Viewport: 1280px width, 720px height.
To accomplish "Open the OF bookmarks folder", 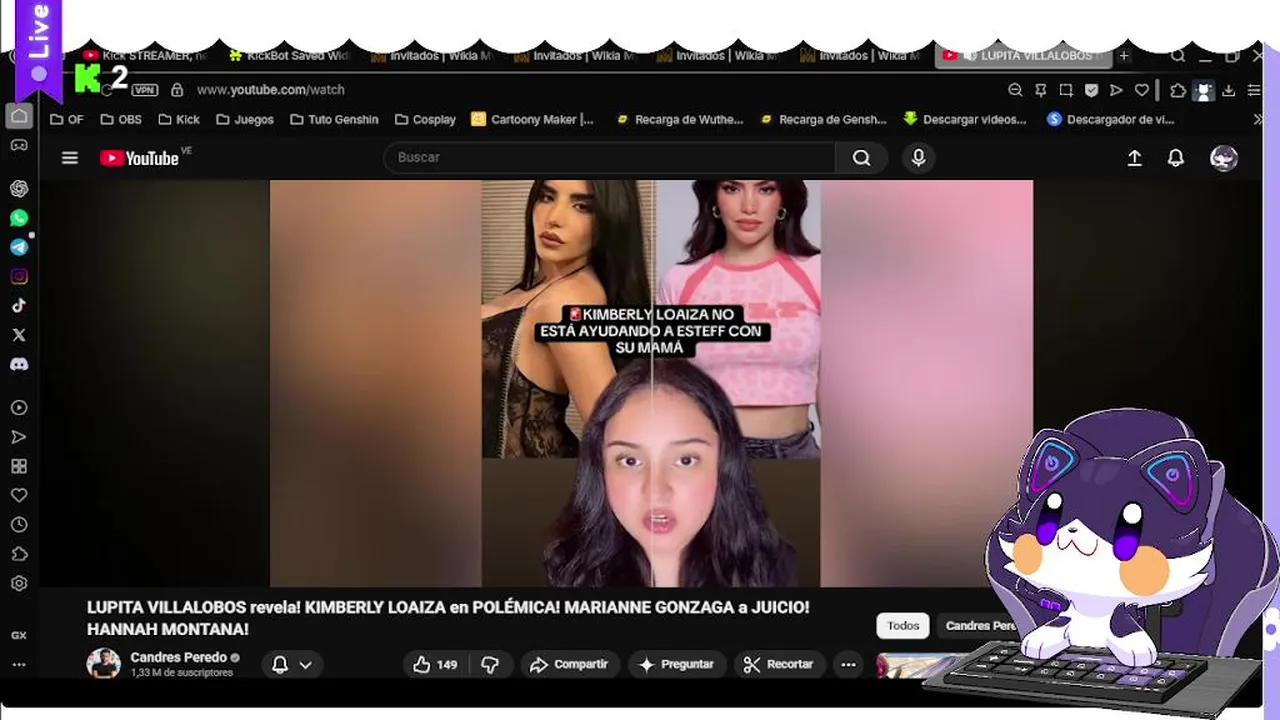I will [x=67, y=119].
